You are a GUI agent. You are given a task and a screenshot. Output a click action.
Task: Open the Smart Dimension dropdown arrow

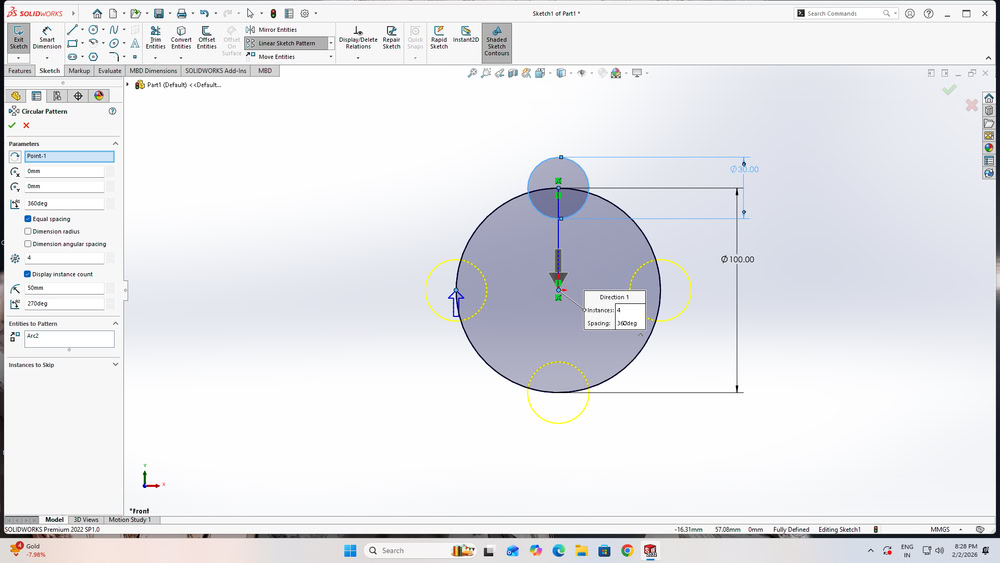[x=47, y=58]
